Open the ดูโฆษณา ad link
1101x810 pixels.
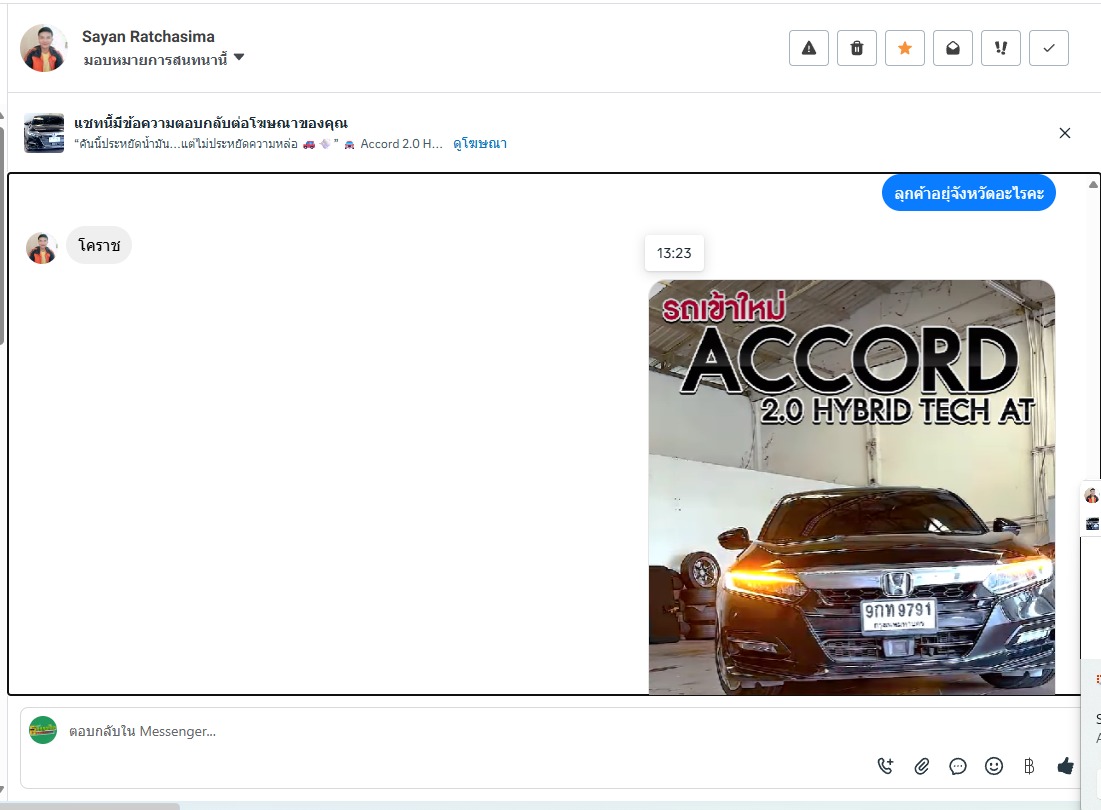tap(480, 144)
